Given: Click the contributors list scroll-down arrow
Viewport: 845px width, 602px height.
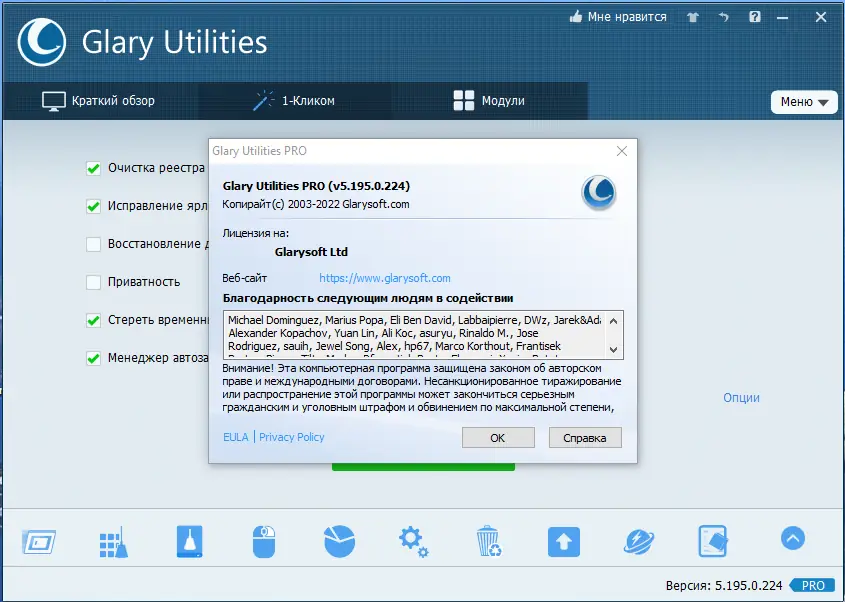Looking at the screenshot, I should 613,349.
